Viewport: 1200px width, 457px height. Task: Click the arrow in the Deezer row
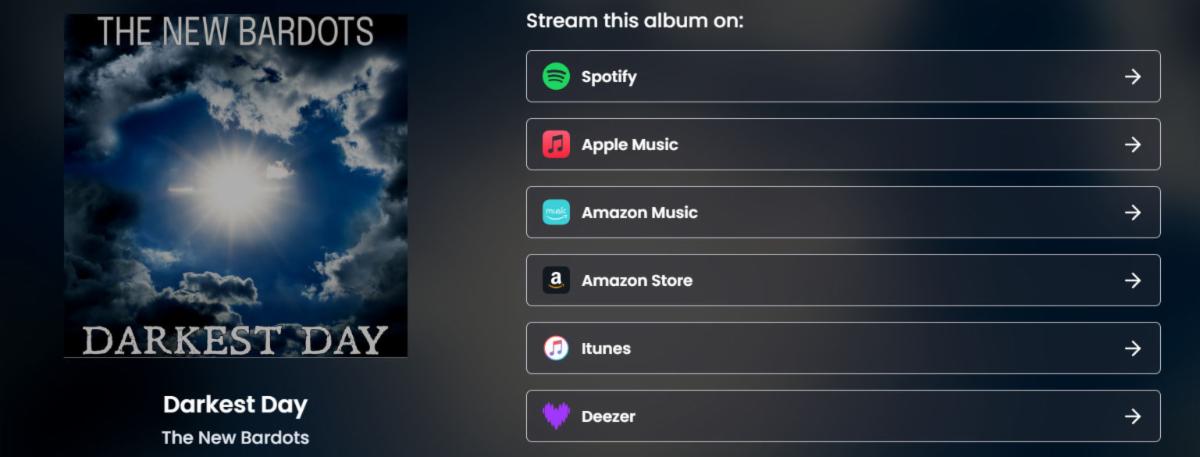click(x=1133, y=416)
